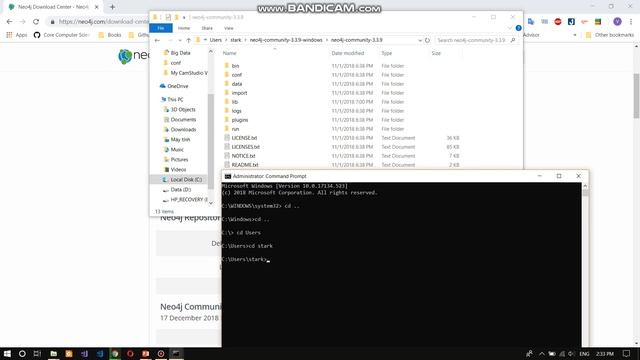This screenshot has height=360, width=640.
Task: Open address bar history dropdown
Action: pos(420,40)
